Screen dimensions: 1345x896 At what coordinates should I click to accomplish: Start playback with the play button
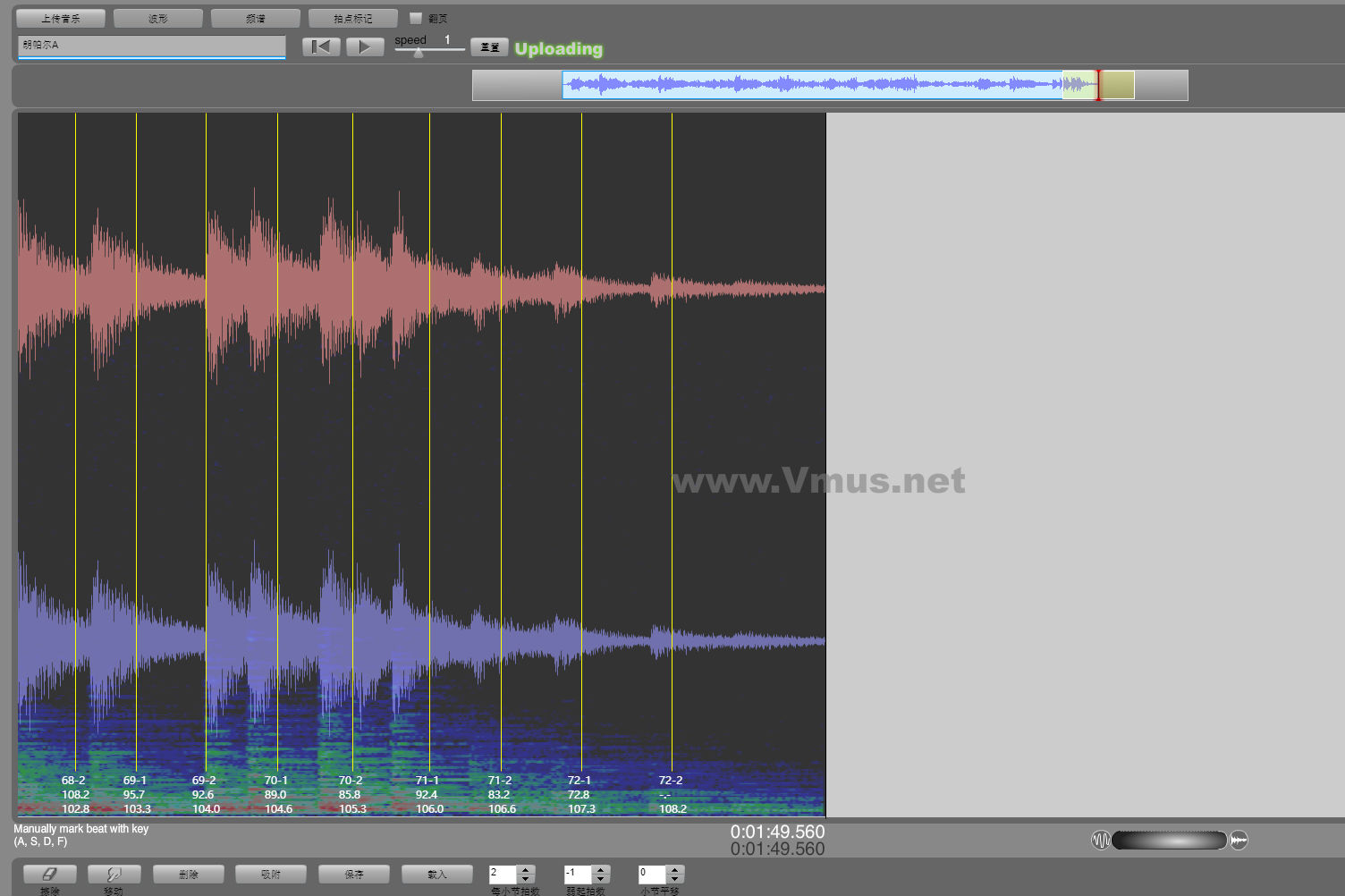365,46
